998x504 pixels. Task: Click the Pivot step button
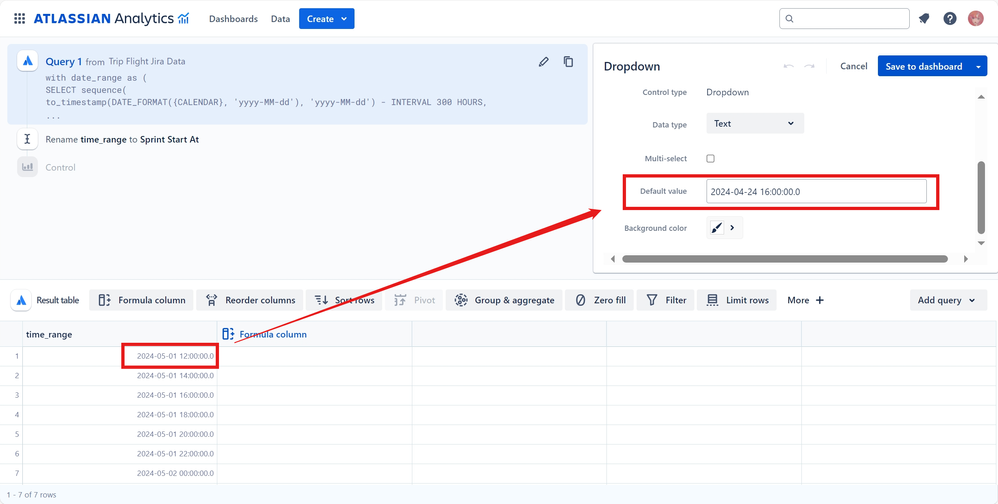[x=414, y=300]
